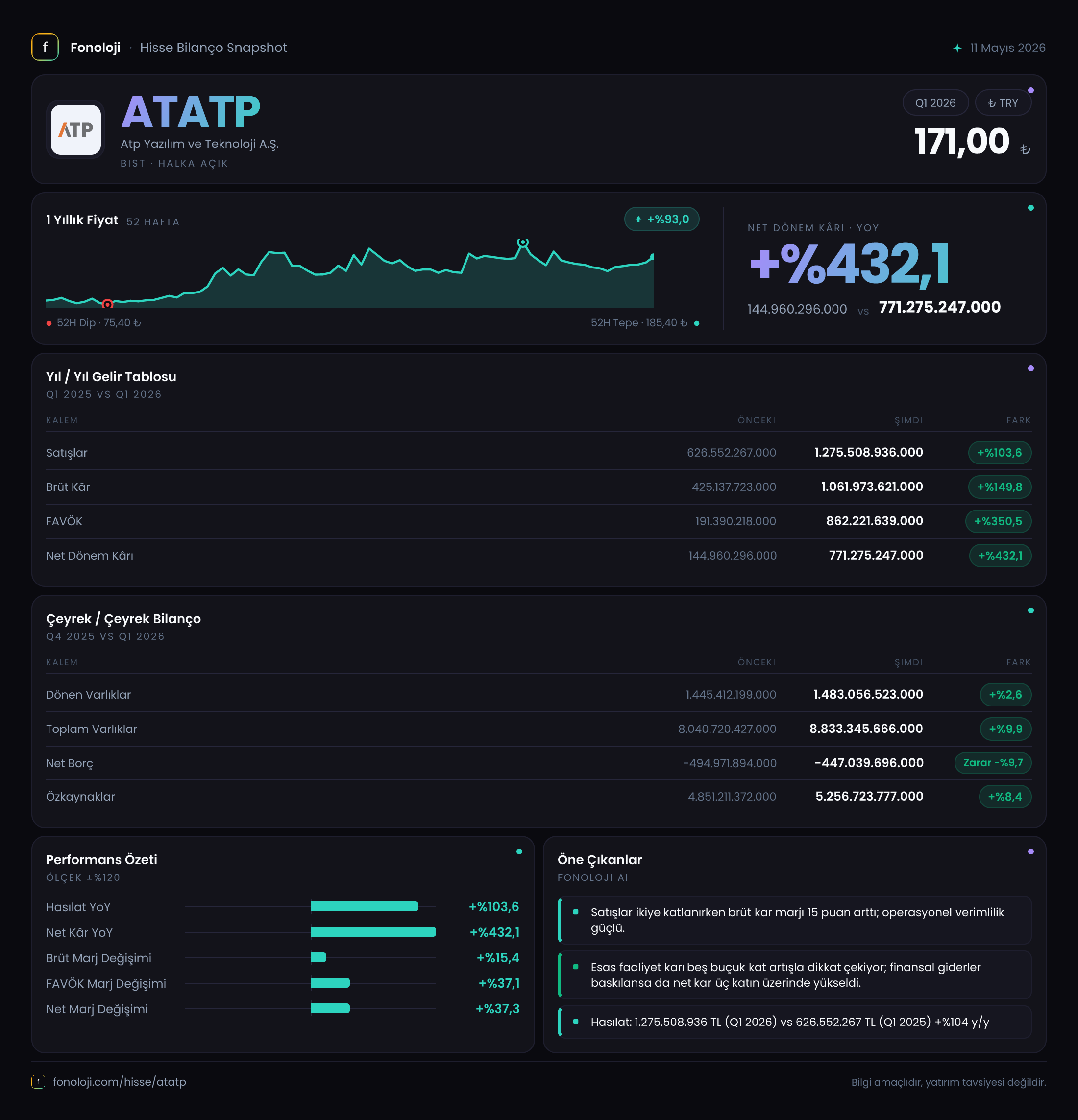Click the Zarar -%9,7 Net Borç badge

coord(993,762)
